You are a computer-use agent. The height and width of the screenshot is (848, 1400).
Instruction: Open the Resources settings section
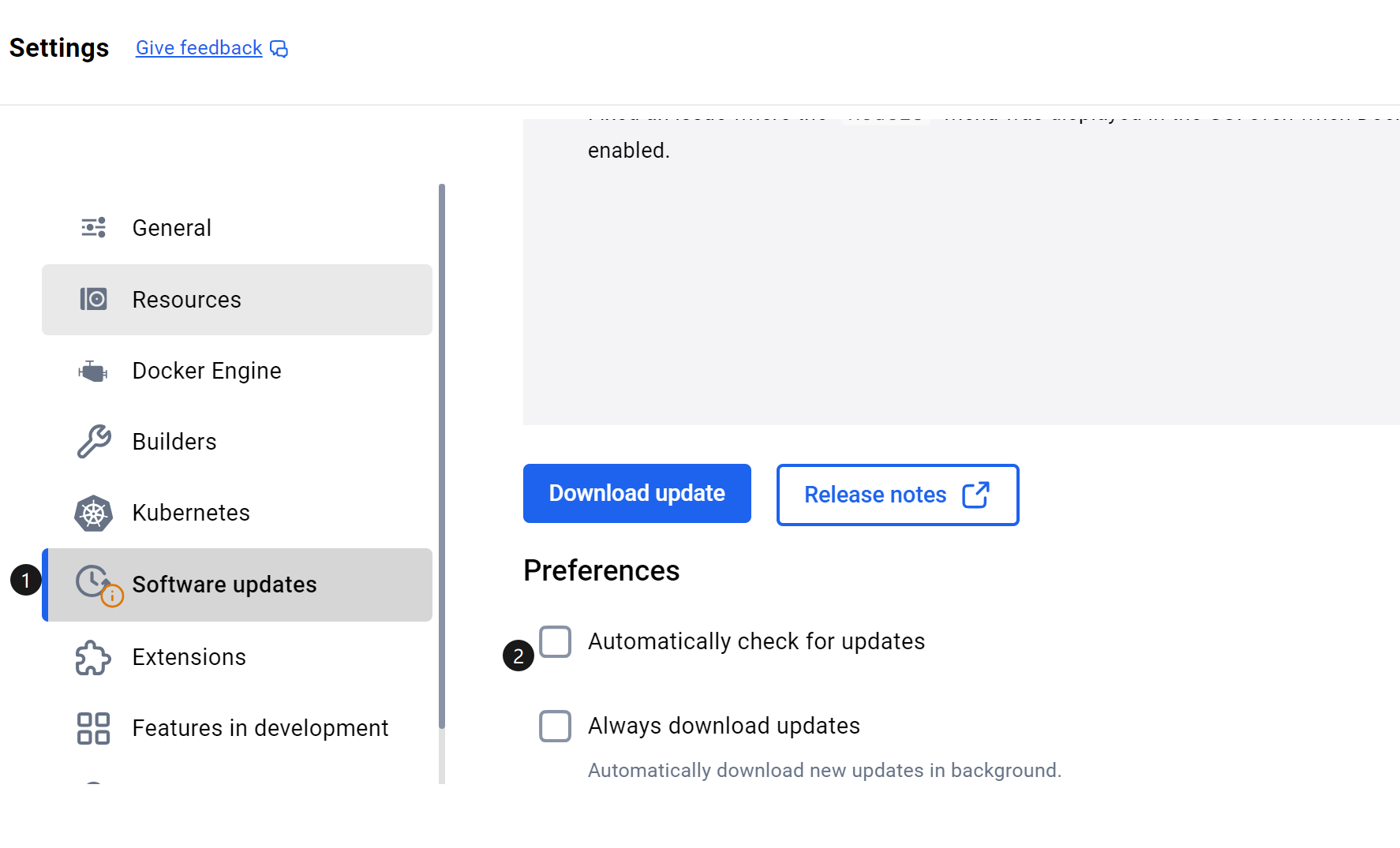pyautogui.click(x=187, y=300)
